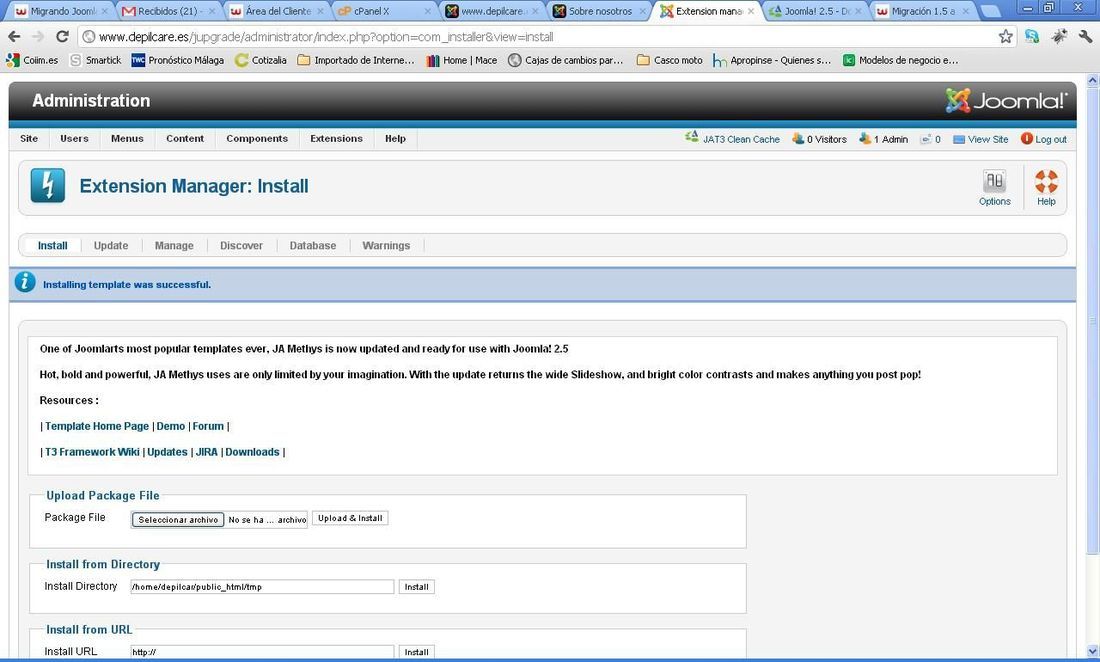This screenshot has width=1100, height=662.
Task: Open the Pronóstico Málaga bookmark
Action: [x=178, y=60]
